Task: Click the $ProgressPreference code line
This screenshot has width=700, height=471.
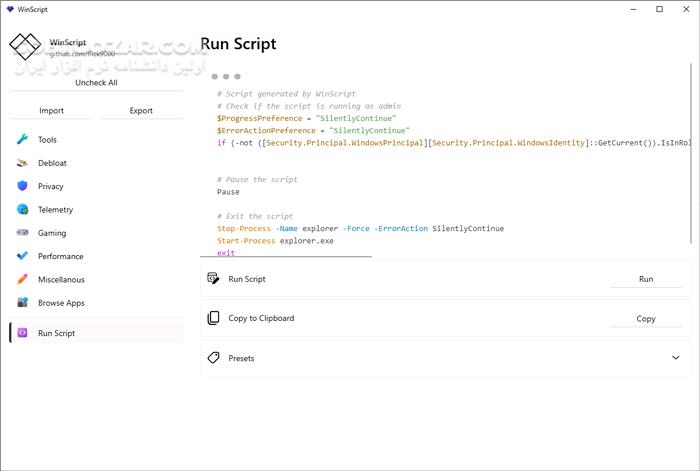Action: pyautogui.click(x=307, y=118)
